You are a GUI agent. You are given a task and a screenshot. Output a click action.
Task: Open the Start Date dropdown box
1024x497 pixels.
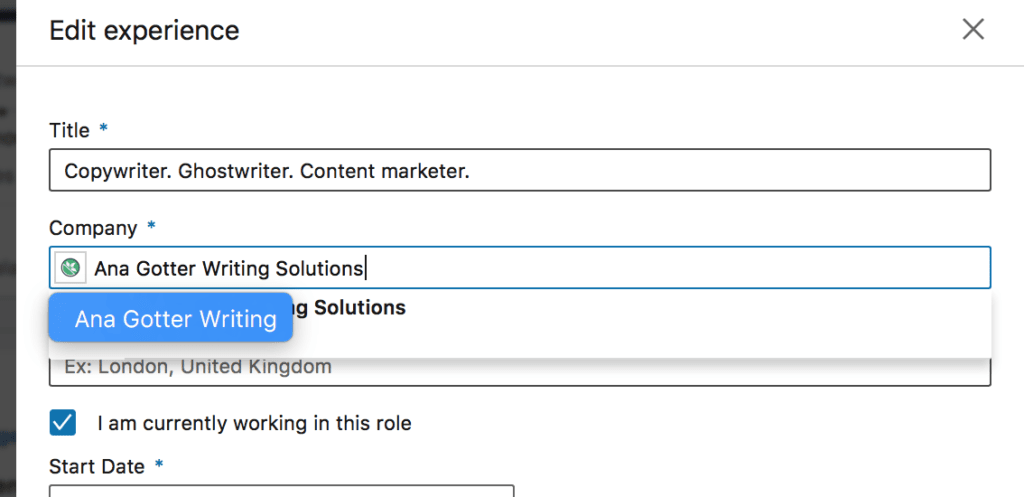click(x=281, y=490)
